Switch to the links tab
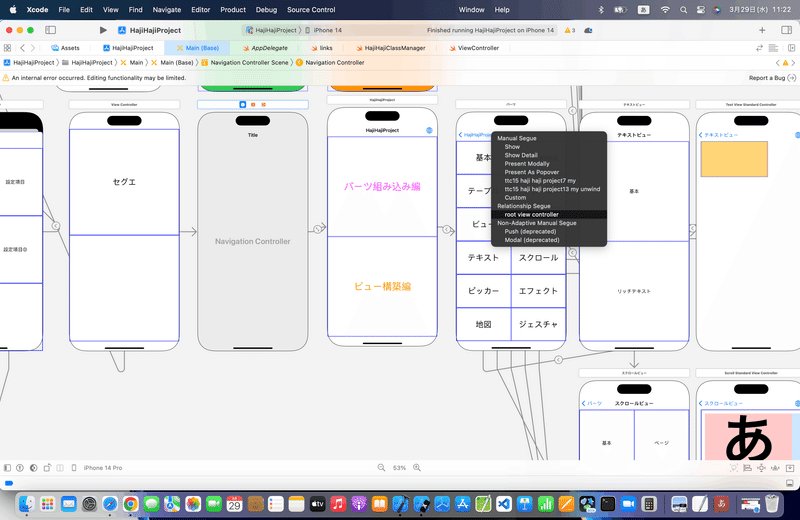The image size is (800, 520). [x=322, y=48]
